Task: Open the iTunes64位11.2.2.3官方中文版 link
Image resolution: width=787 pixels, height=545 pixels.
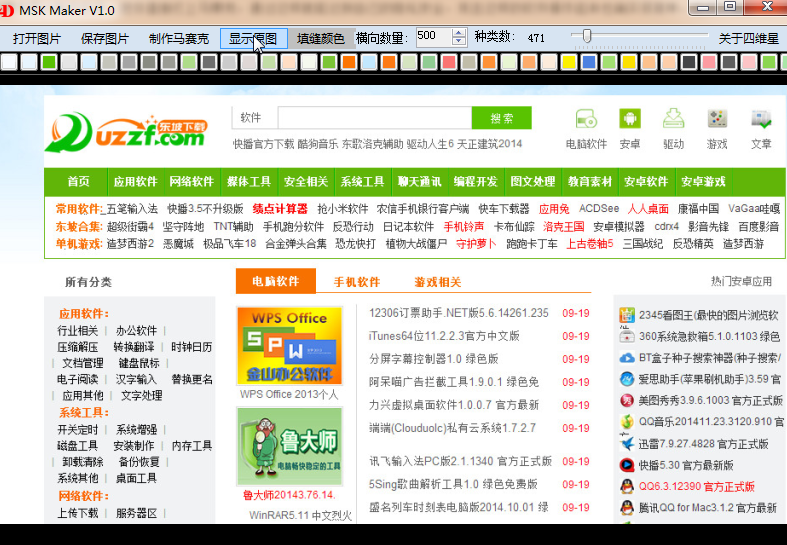Action: (444, 336)
